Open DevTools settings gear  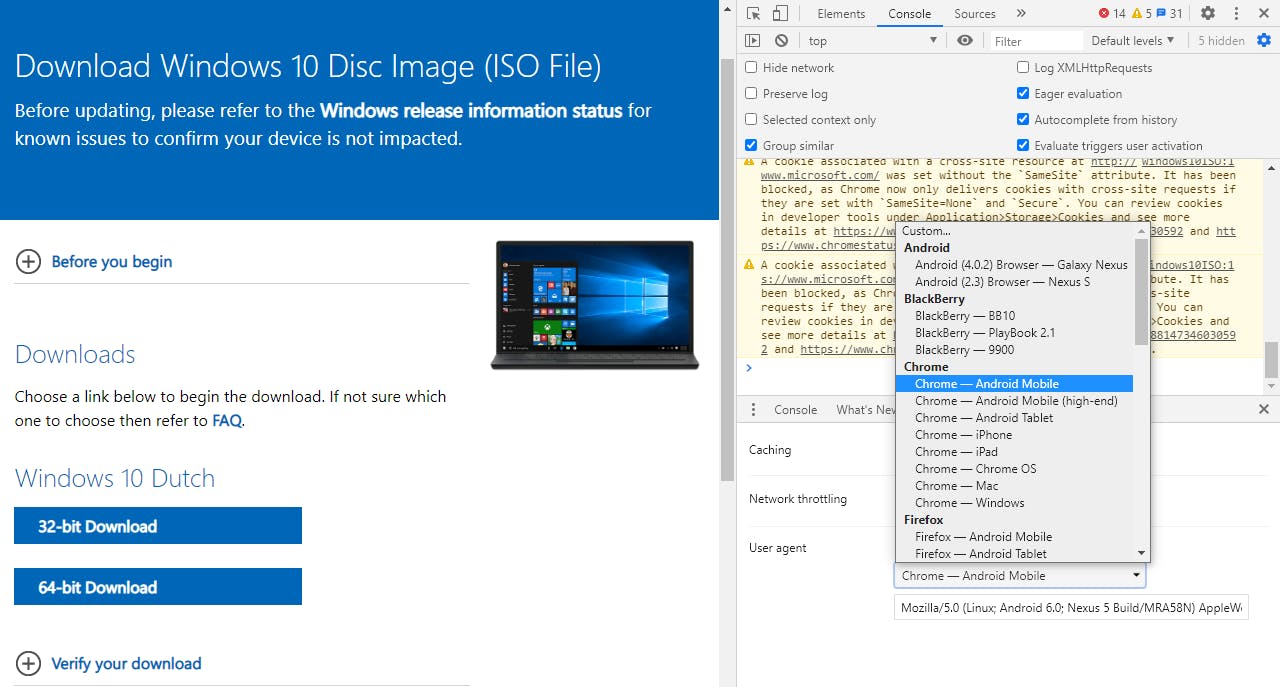pyautogui.click(x=1208, y=13)
